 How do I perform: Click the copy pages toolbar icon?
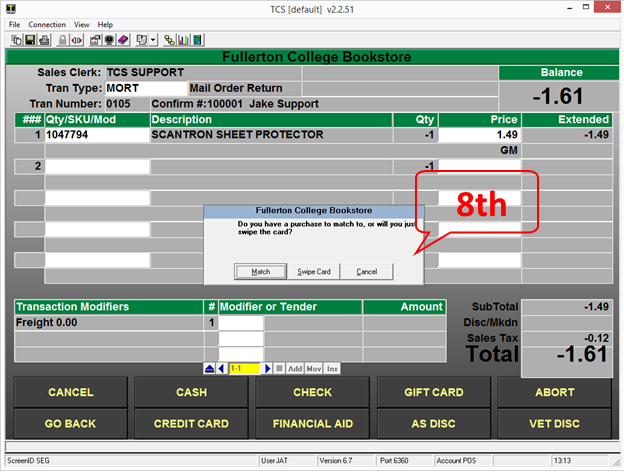tap(17, 40)
